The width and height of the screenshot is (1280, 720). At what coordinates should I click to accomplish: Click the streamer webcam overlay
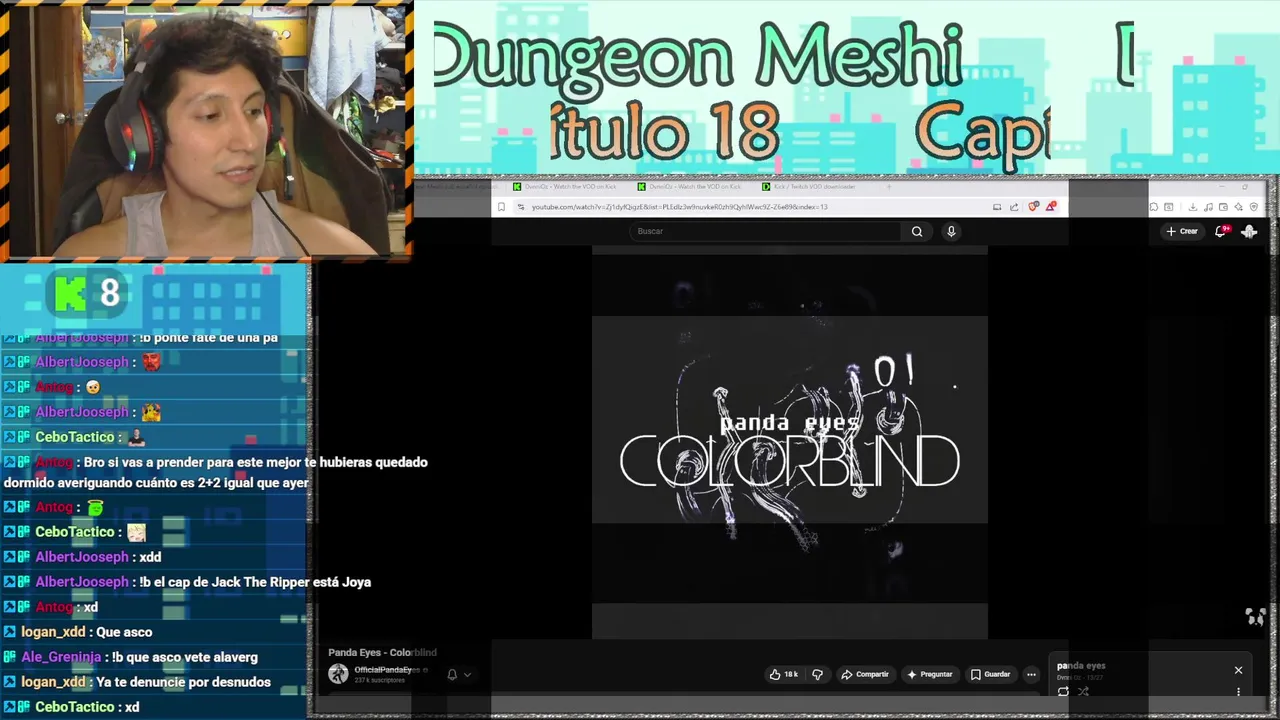pyautogui.click(x=207, y=130)
